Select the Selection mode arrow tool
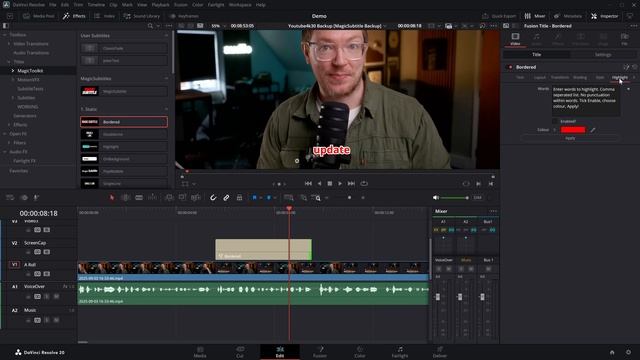The image size is (640, 360). pyautogui.click(x=112, y=198)
